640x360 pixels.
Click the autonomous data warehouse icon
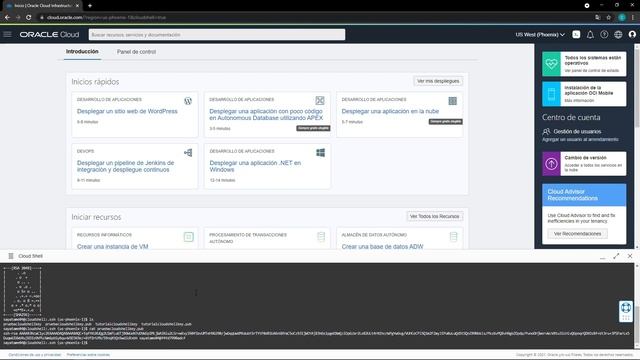click(x=453, y=237)
